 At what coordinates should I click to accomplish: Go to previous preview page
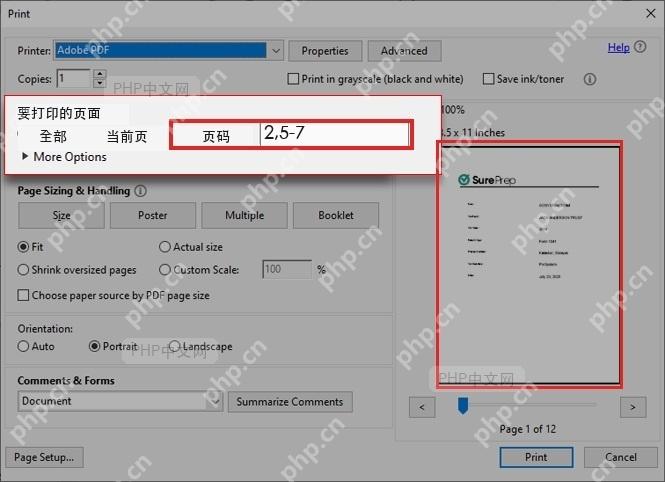[x=422, y=407]
